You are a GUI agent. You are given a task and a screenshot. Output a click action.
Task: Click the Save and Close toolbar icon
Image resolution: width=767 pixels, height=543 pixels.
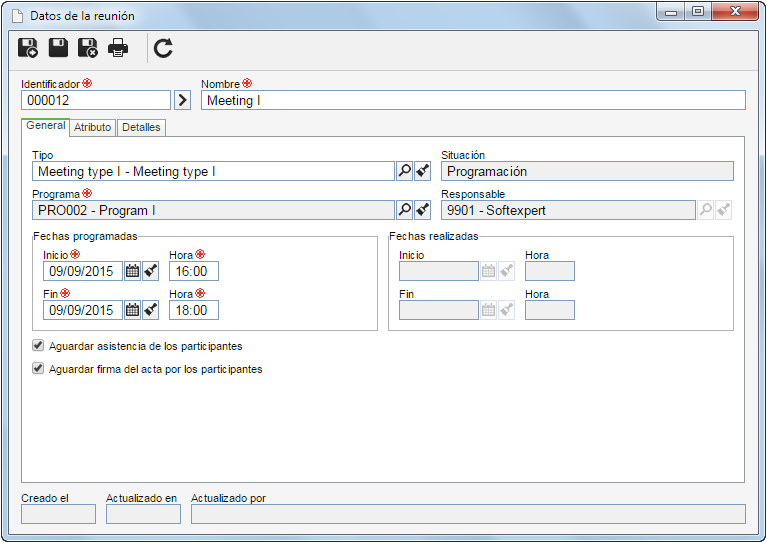tap(88, 48)
